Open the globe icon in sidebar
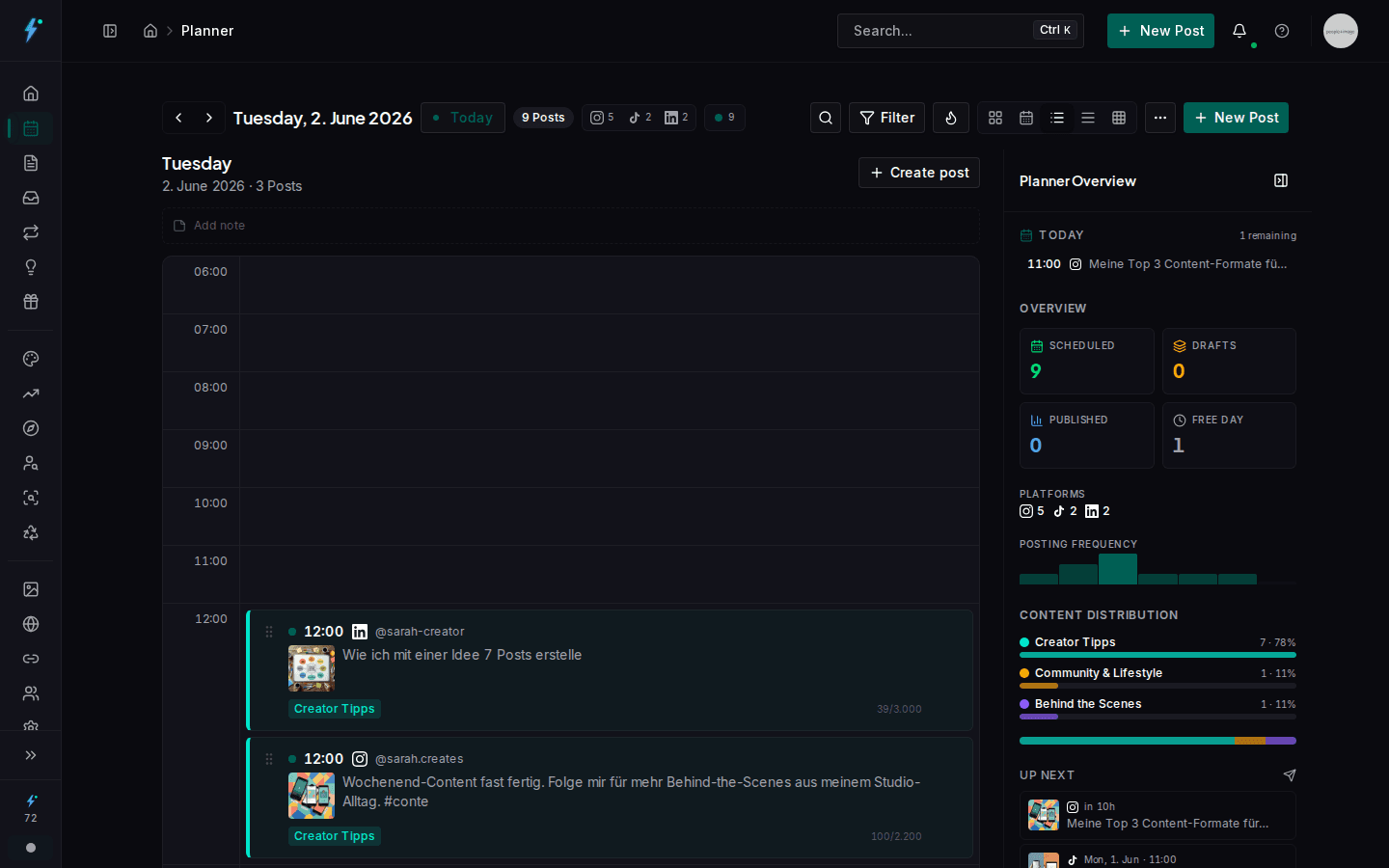The width and height of the screenshot is (1389, 868). 31,624
